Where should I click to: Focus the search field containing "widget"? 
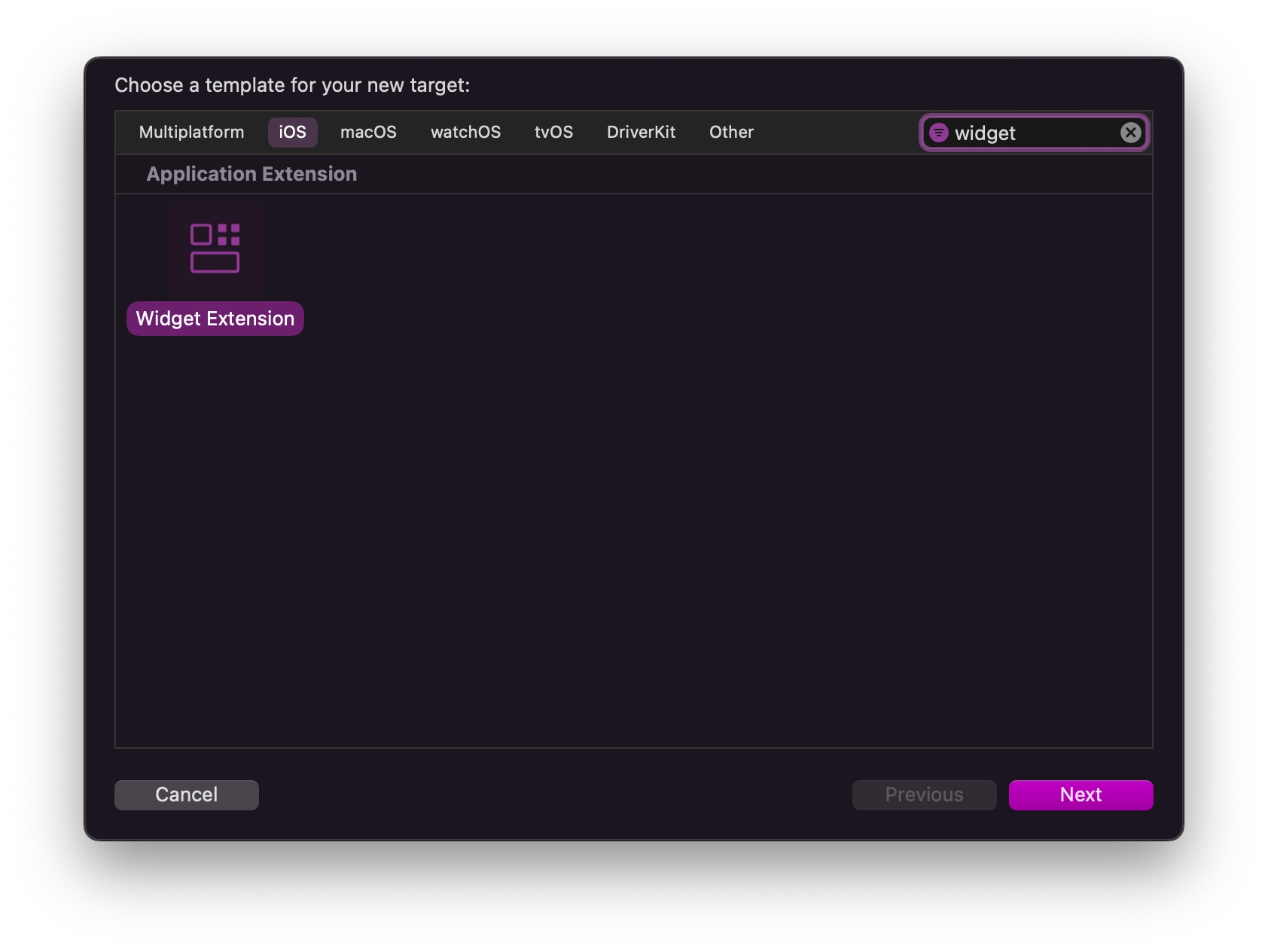coord(1032,133)
